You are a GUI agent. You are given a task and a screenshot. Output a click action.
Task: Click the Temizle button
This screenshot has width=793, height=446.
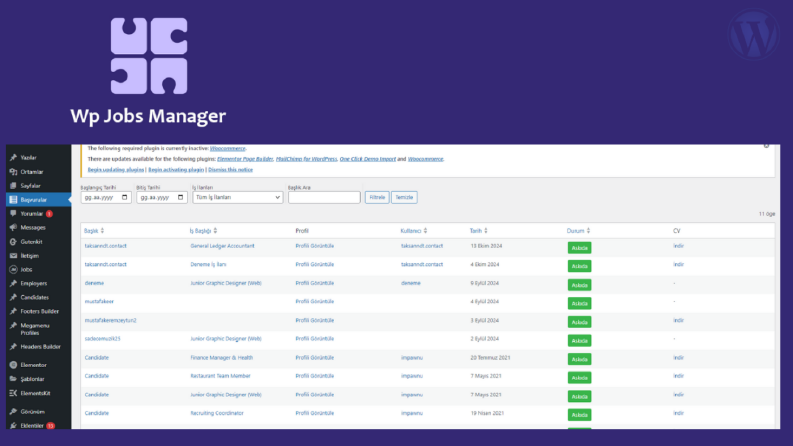tap(404, 197)
